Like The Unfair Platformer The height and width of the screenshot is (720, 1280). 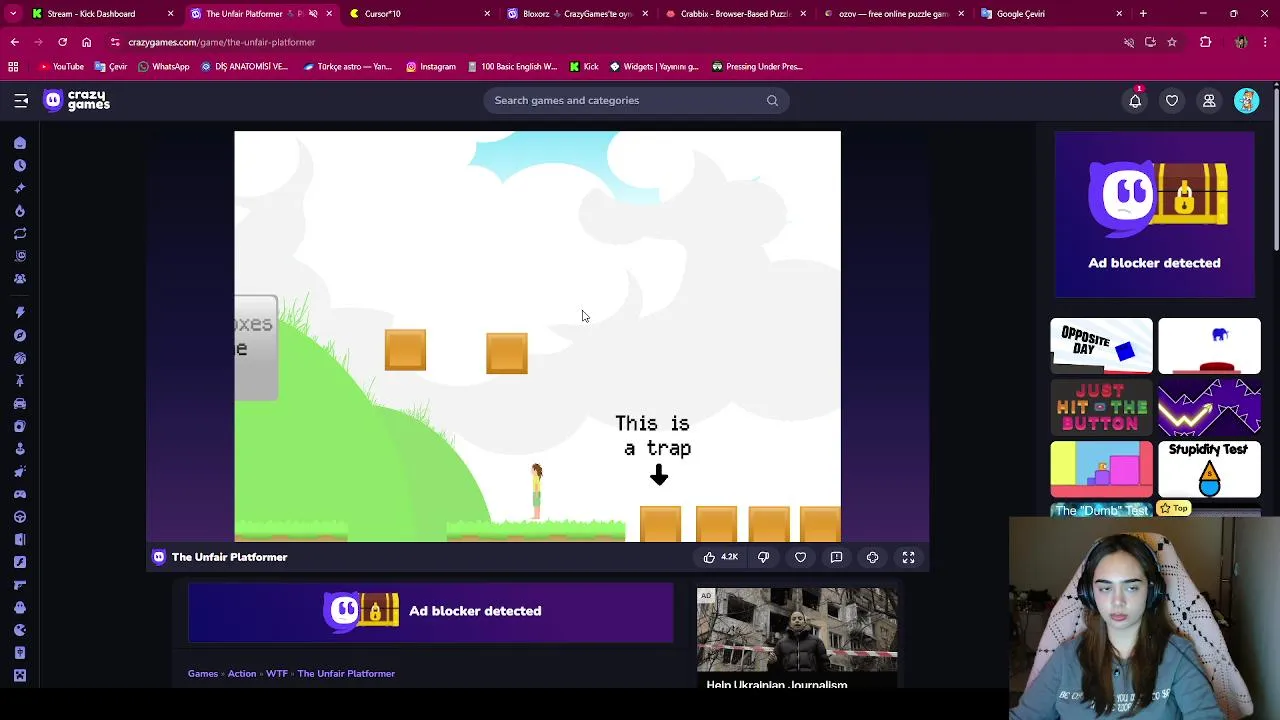(x=720, y=557)
